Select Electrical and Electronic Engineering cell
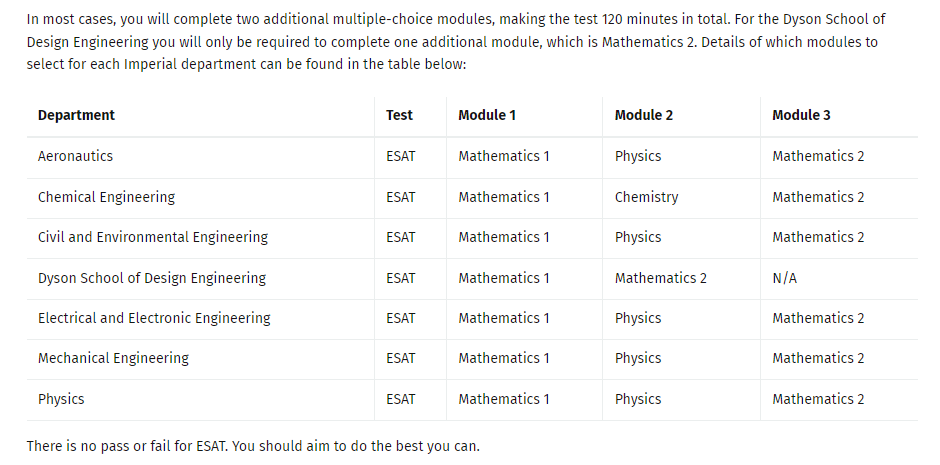This screenshot has height=465, width=940. click(154, 318)
